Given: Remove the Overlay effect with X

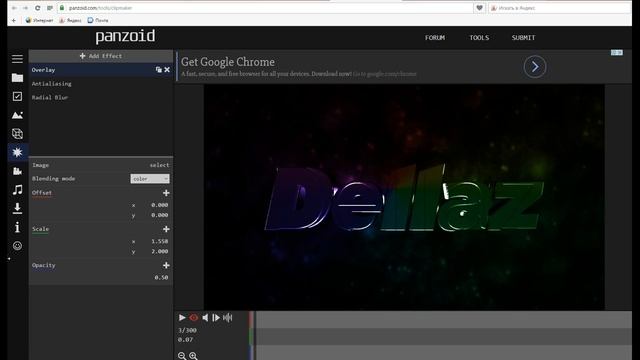Looking at the screenshot, I should (x=167, y=70).
